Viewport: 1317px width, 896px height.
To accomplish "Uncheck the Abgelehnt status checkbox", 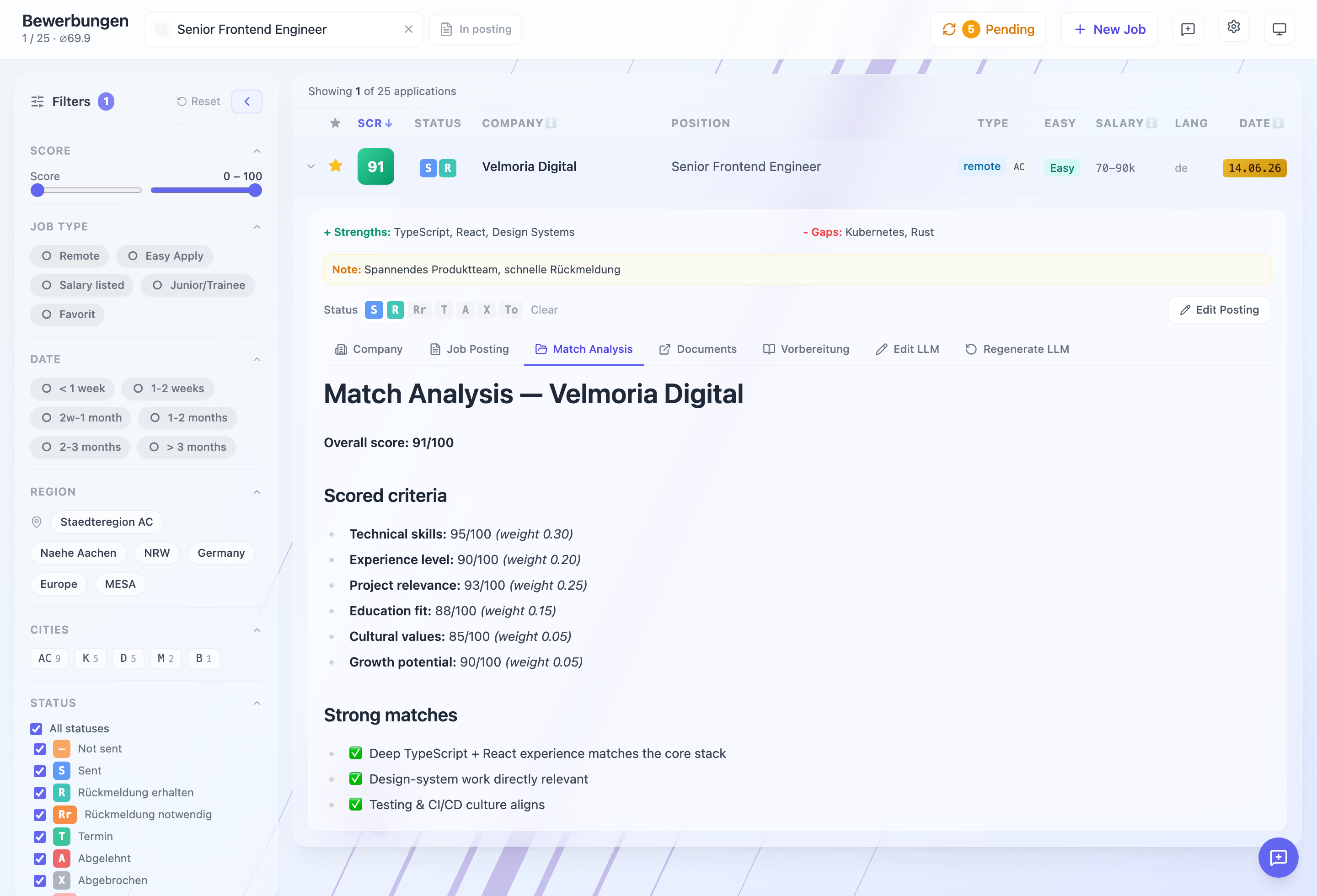I will [x=40, y=859].
